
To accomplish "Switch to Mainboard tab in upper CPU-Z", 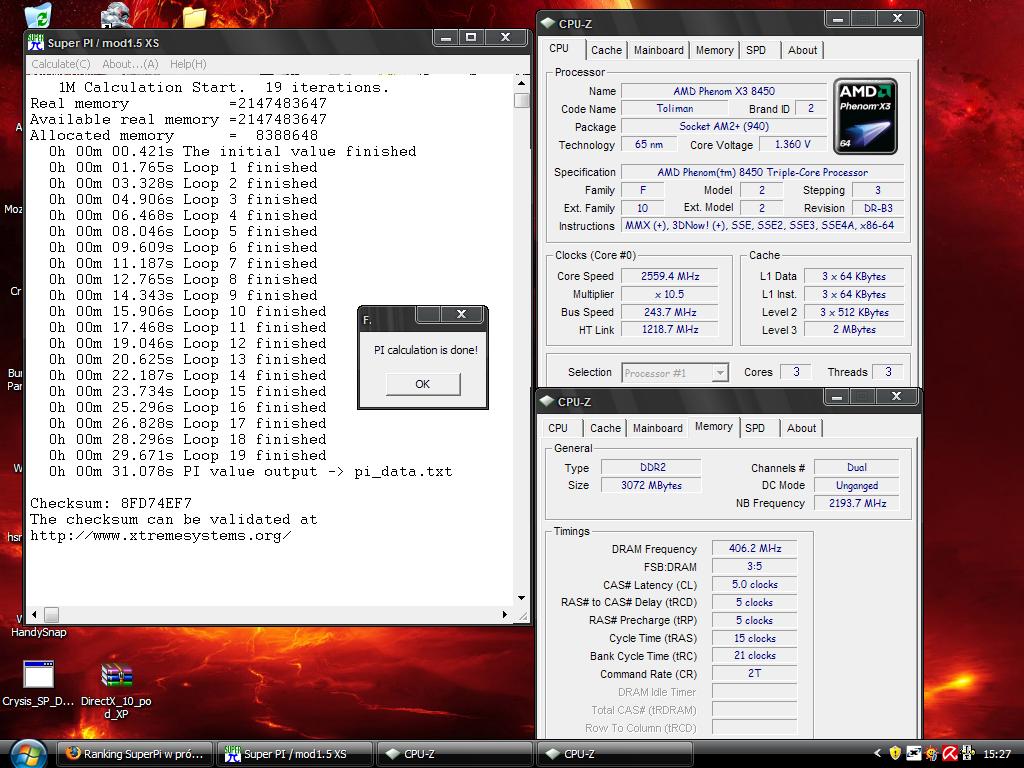I will [x=658, y=50].
